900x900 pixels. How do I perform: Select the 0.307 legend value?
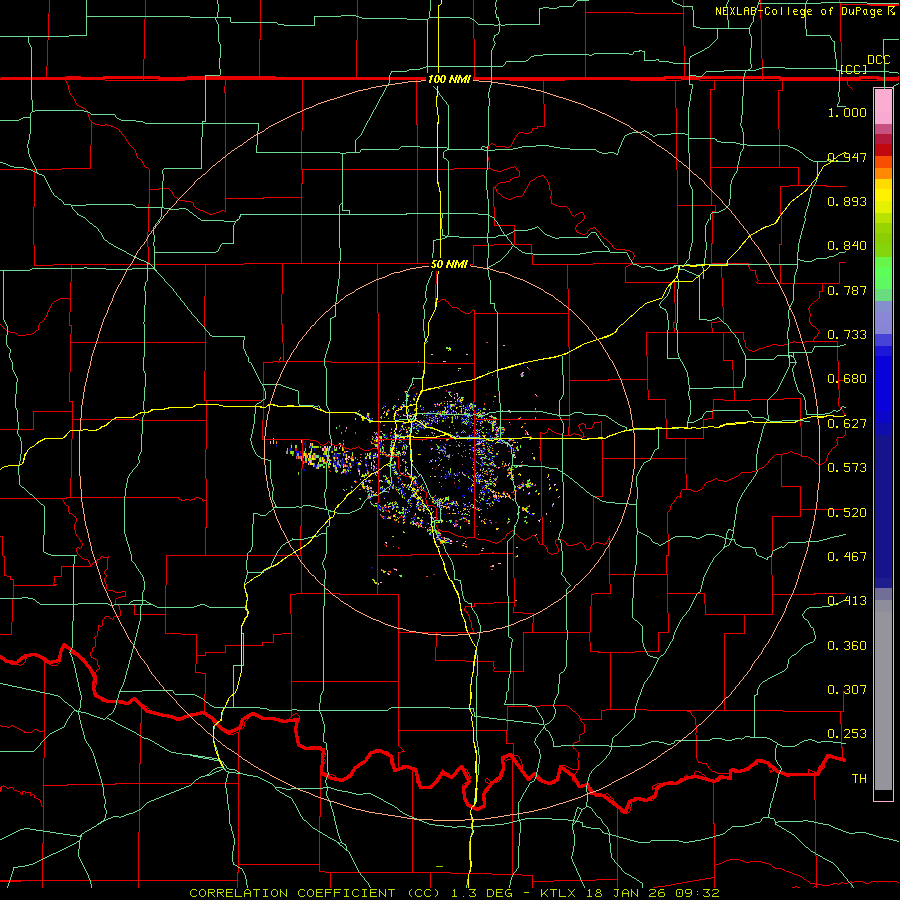847,690
